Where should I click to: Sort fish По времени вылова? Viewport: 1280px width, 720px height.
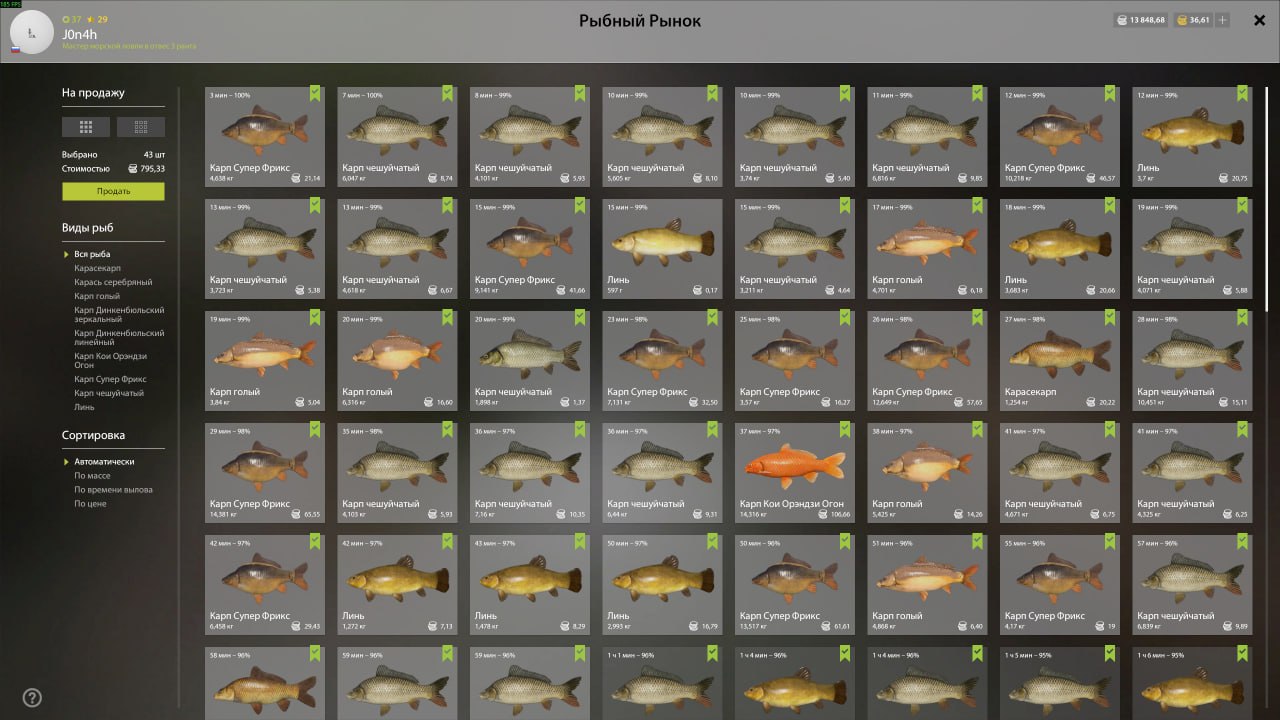click(113, 490)
